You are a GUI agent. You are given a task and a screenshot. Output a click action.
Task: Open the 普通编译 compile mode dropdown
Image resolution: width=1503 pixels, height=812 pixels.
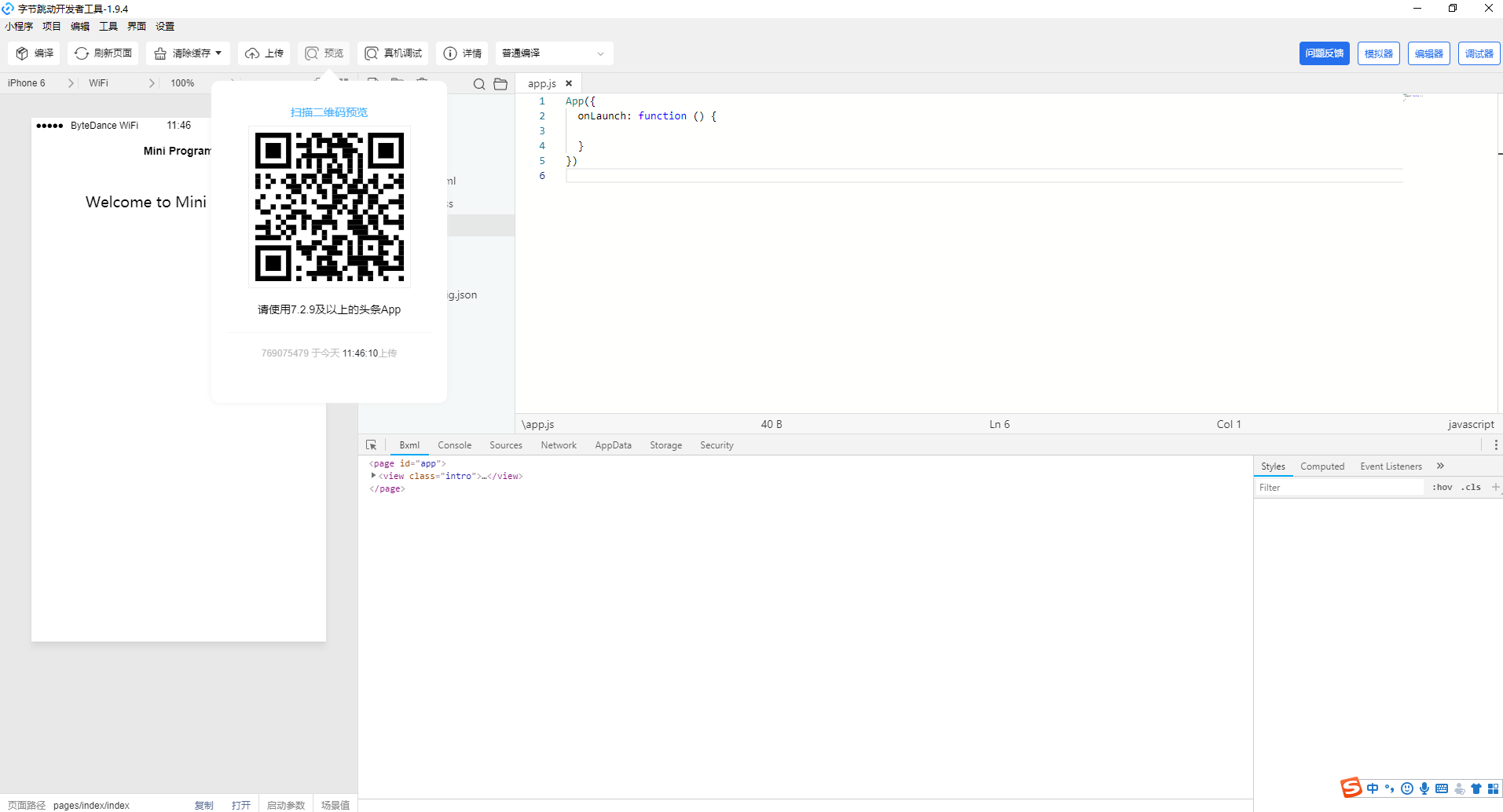pos(554,53)
